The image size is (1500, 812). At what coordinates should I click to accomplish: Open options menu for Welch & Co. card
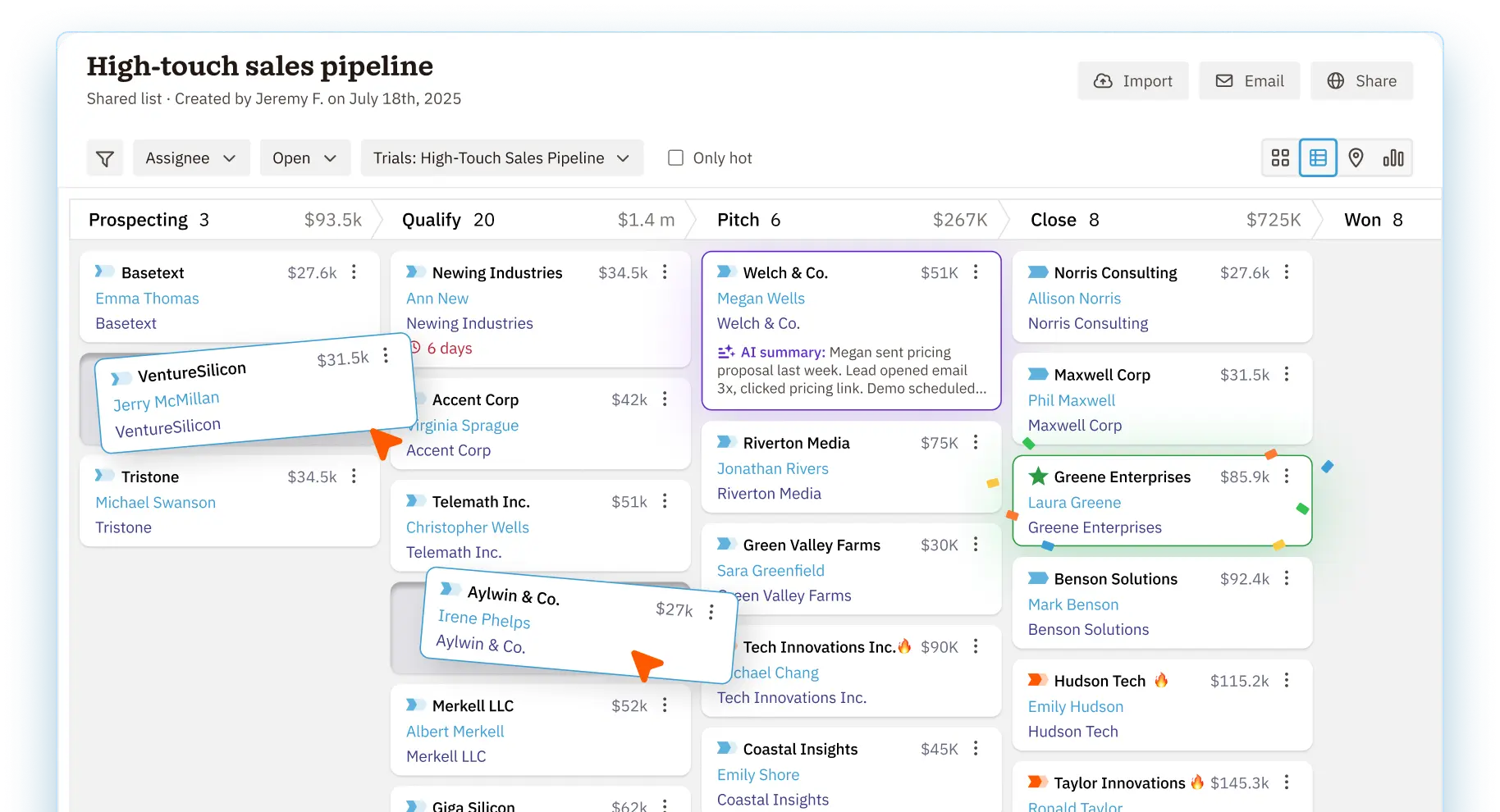pos(976,272)
